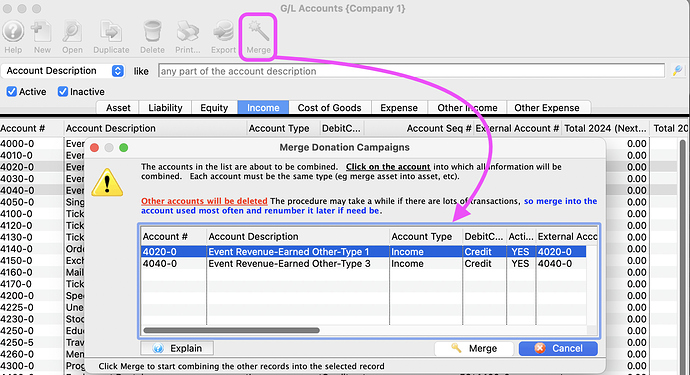
Task: Click the Delete trash icon
Action: click(x=152, y=37)
